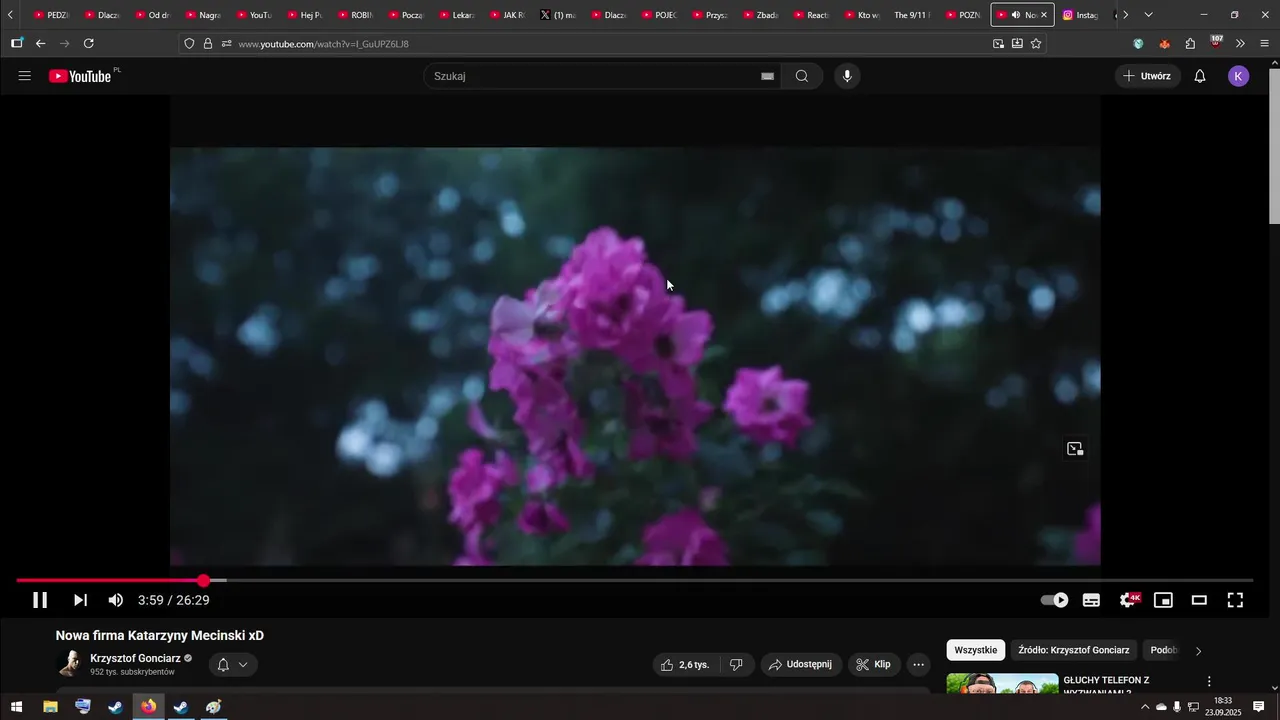This screenshot has height=720, width=1280.
Task: Open YouTube hamburger guide menu
Action: [x=25, y=76]
